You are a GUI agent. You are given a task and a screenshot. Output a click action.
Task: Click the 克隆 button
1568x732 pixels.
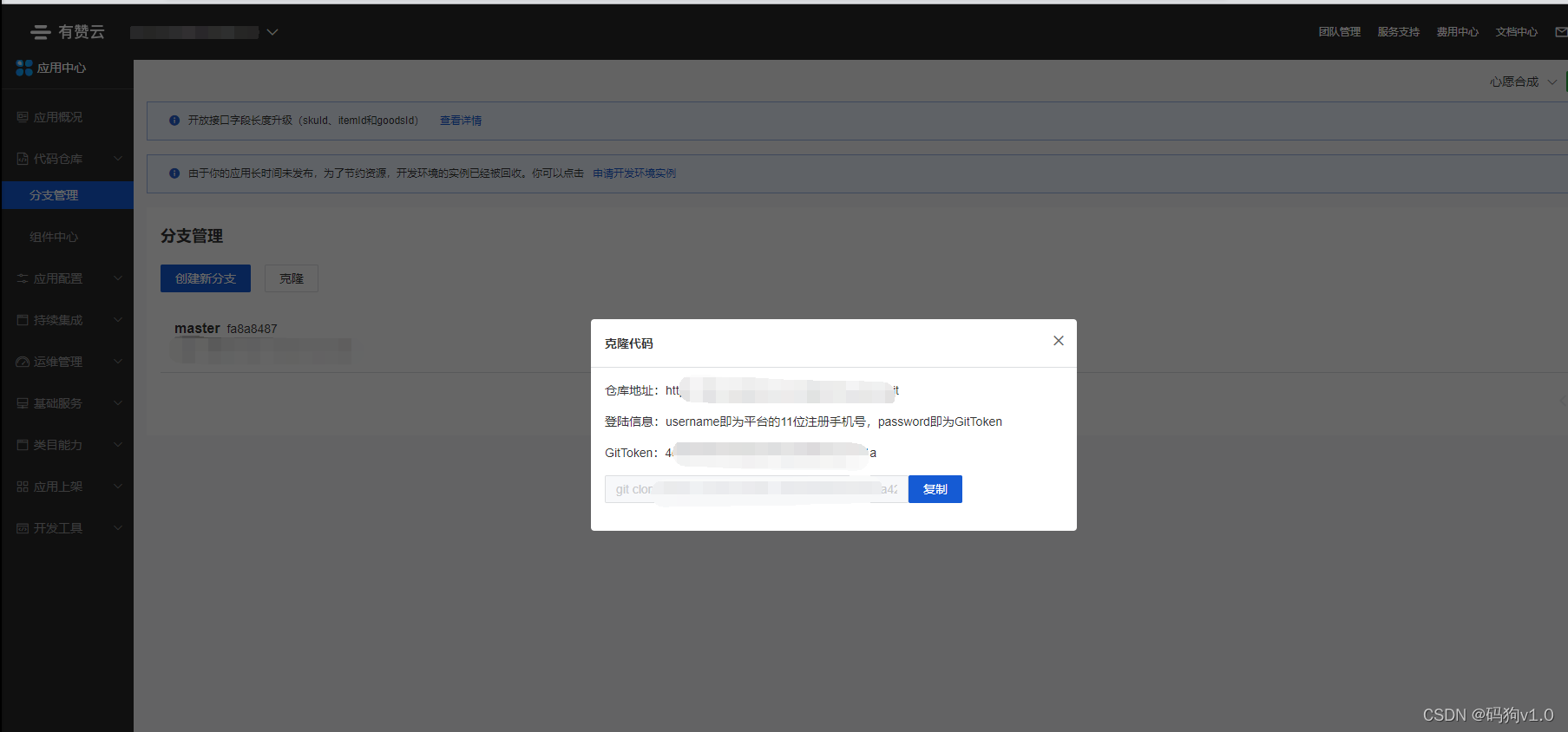292,278
